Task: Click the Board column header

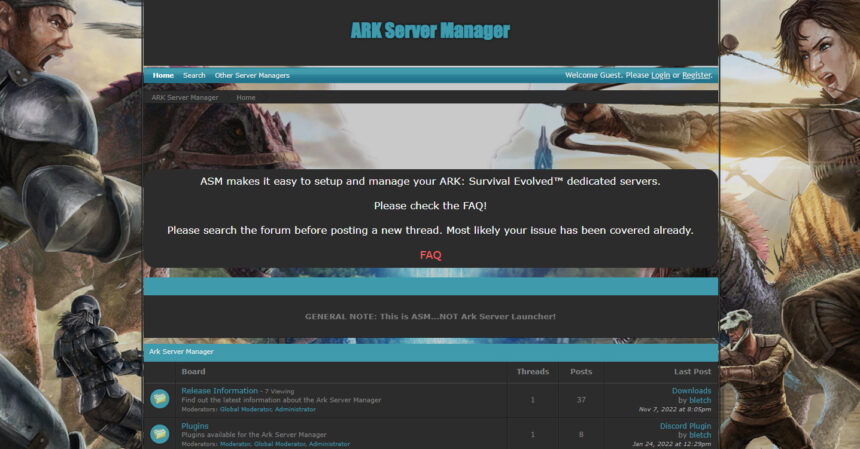Action: (193, 371)
